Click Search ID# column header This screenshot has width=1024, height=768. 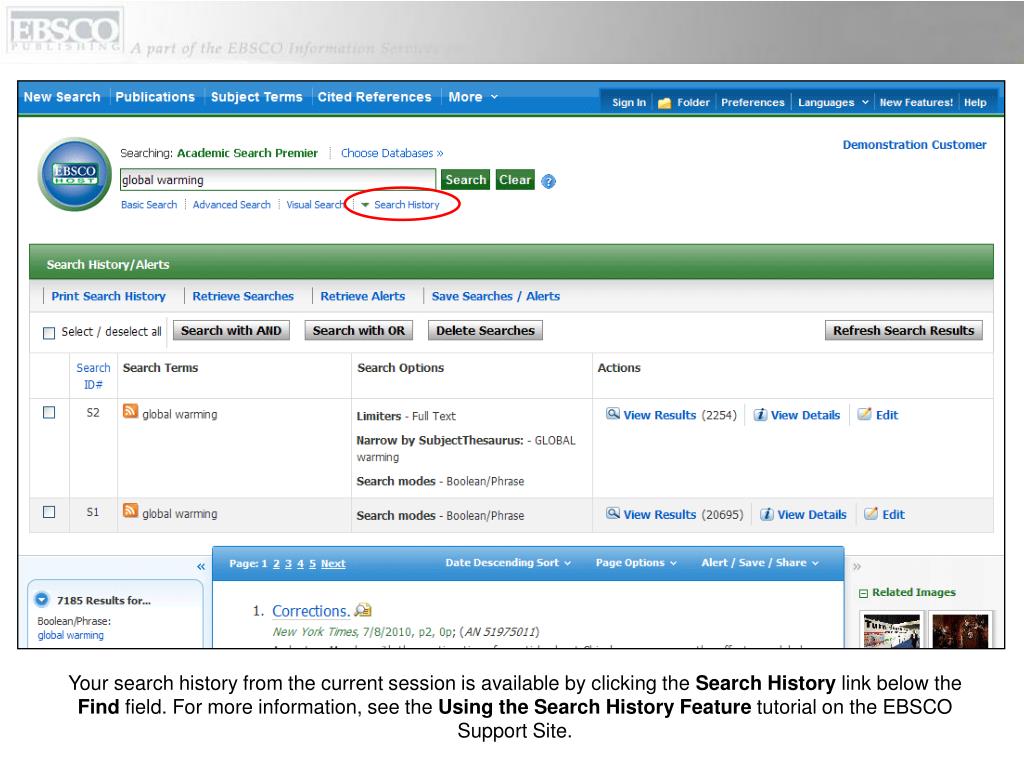pos(93,376)
